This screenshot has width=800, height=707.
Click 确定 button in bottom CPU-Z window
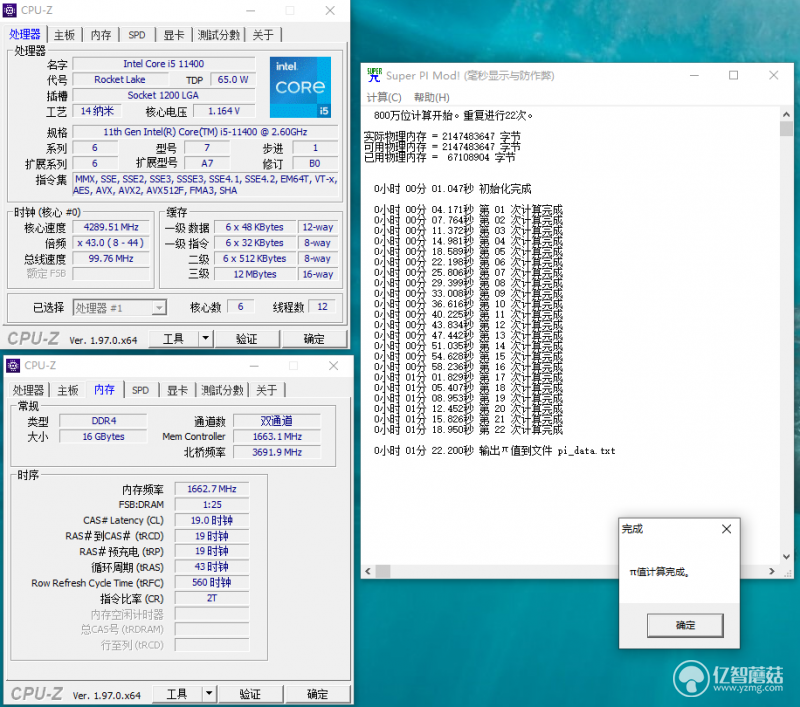coord(317,694)
